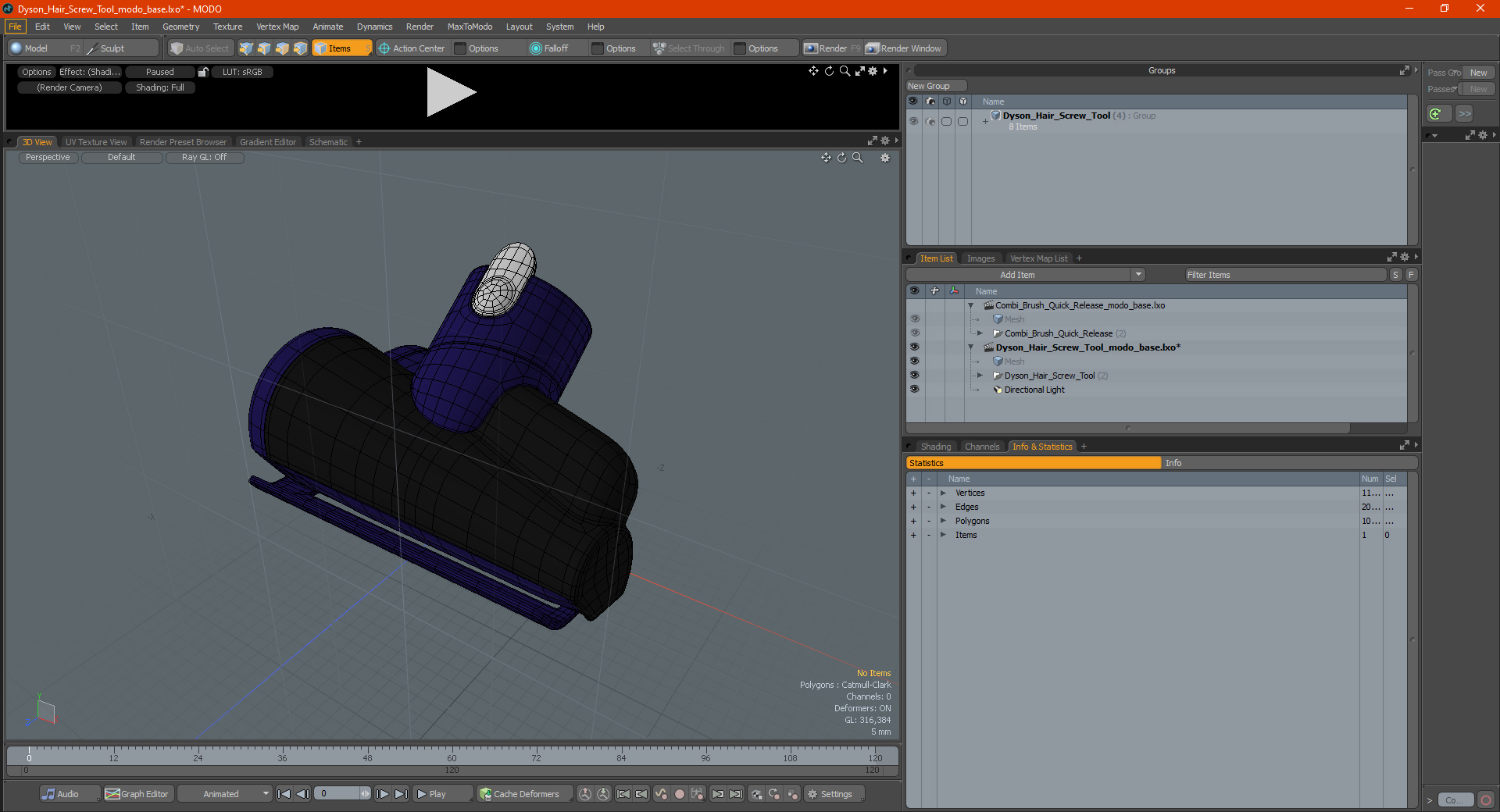Open the Texture menu
This screenshot has height=812, width=1500.
pyautogui.click(x=227, y=27)
